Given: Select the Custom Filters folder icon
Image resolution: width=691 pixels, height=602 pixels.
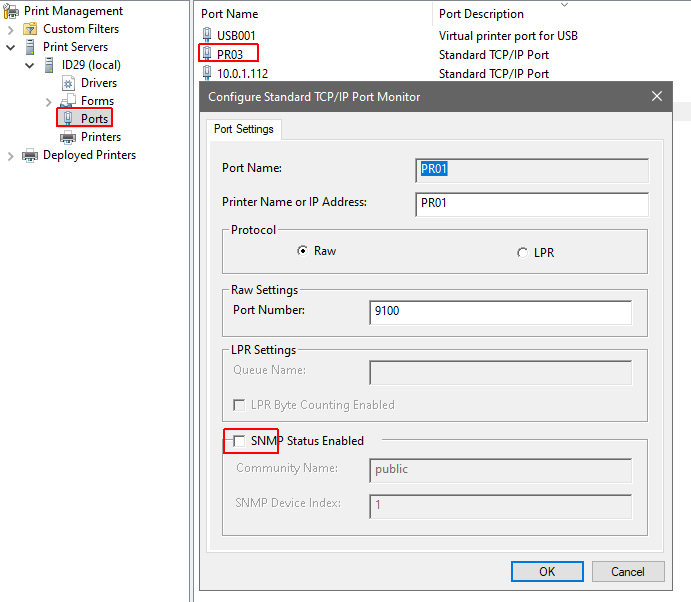Looking at the screenshot, I should click(x=30, y=29).
